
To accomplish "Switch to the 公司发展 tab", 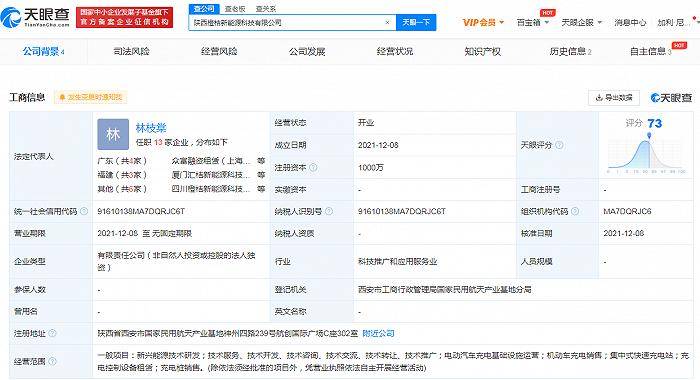I will pos(307,51).
